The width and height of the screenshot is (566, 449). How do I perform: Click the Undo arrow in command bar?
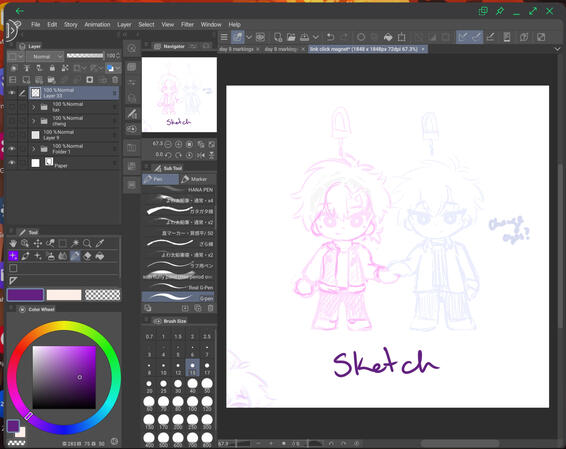330,37
